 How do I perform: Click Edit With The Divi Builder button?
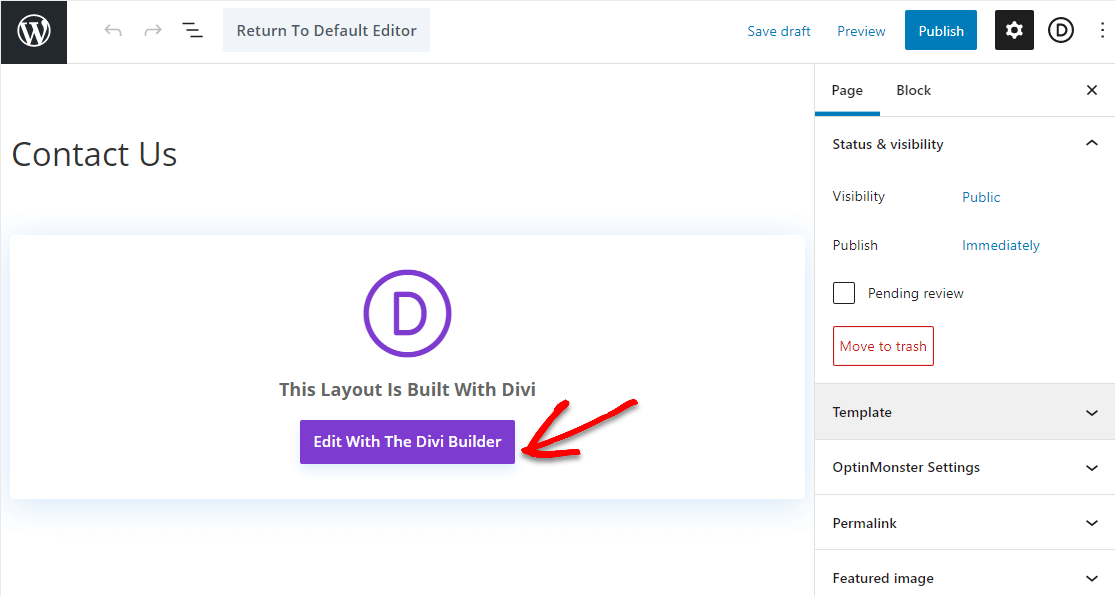click(x=407, y=441)
